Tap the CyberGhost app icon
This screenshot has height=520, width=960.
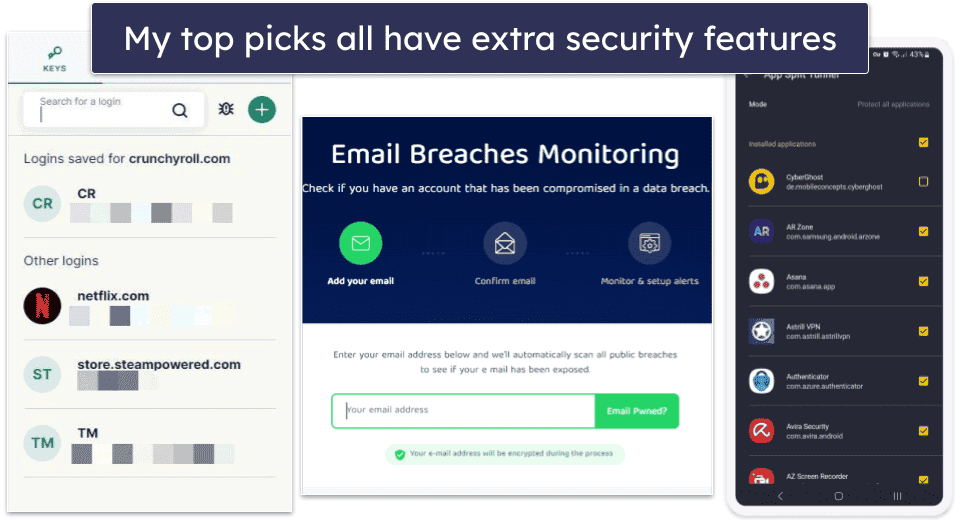click(762, 181)
